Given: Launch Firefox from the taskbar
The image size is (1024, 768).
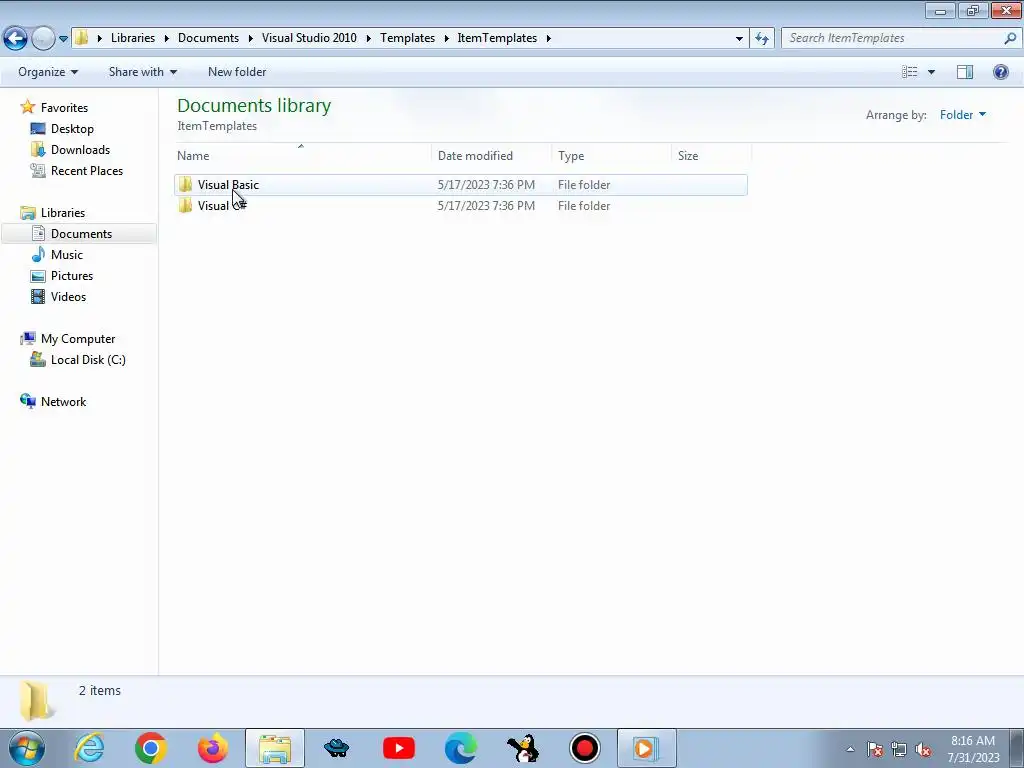Looking at the screenshot, I should 213,748.
